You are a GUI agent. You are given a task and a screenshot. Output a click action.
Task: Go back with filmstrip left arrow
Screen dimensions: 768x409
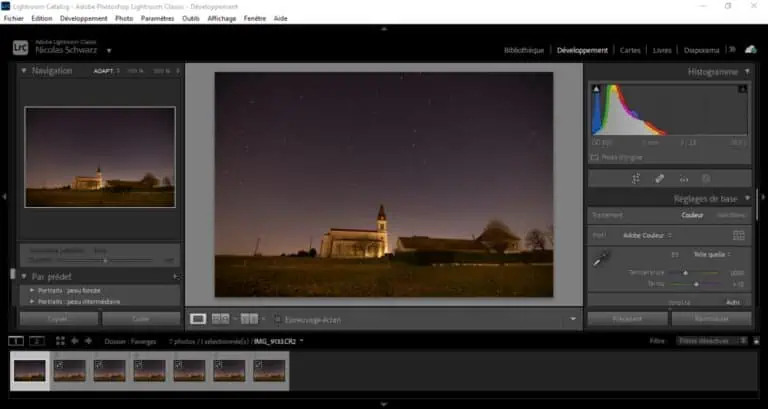pos(74,341)
